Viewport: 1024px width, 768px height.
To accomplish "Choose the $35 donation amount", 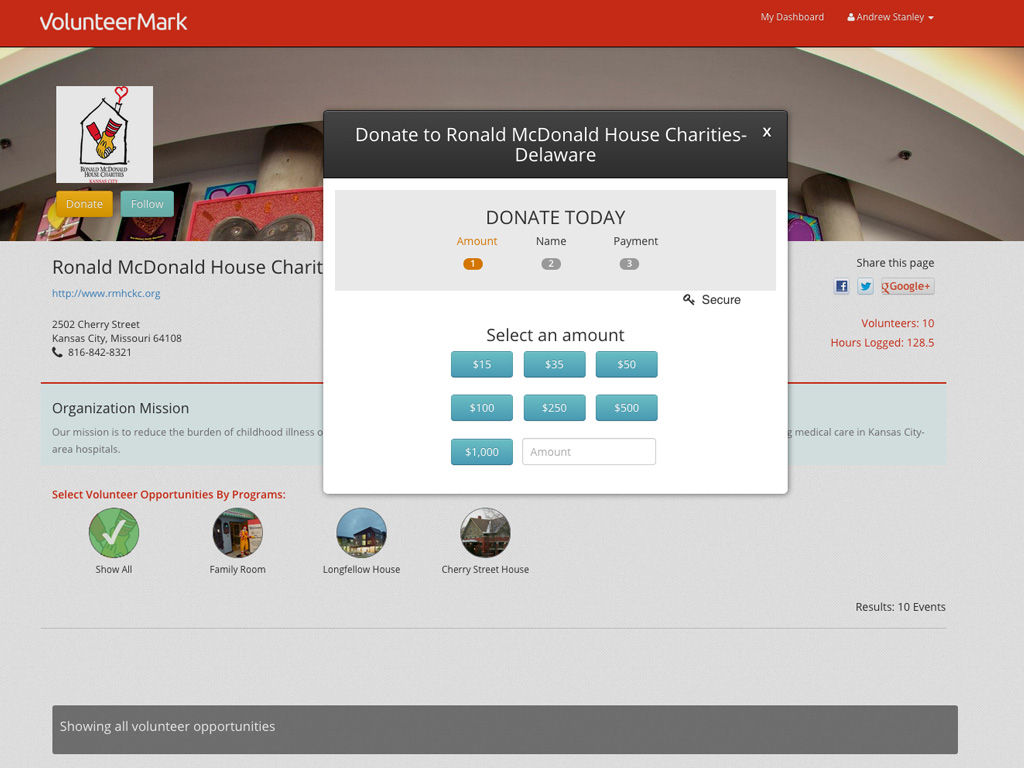I will tap(554, 364).
